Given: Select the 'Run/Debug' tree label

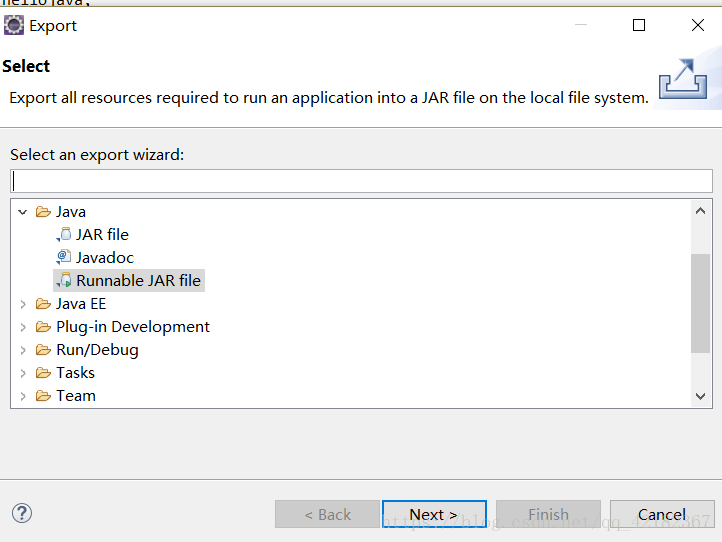Looking at the screenshot, I should coord(97,350).
